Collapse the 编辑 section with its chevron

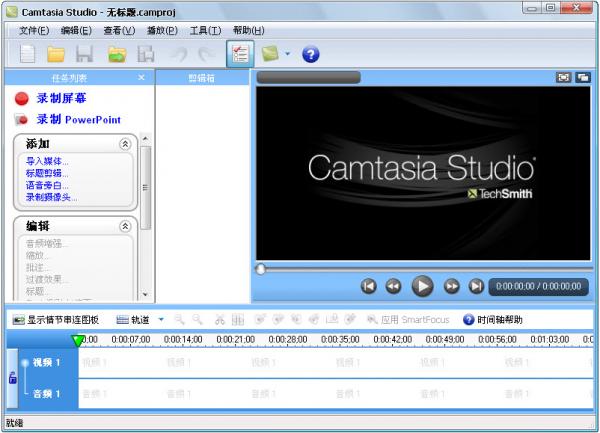(x=125, y=226)
